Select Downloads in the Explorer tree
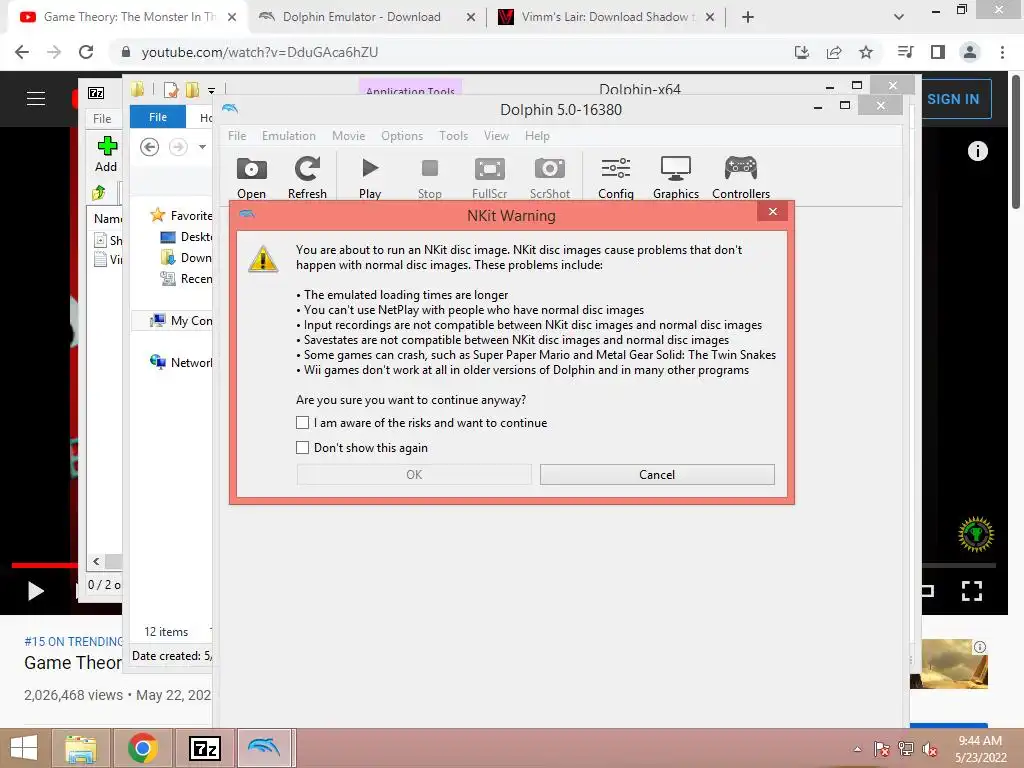The width and height of the screenshot is (1024, 768). (x=186, y=257)
